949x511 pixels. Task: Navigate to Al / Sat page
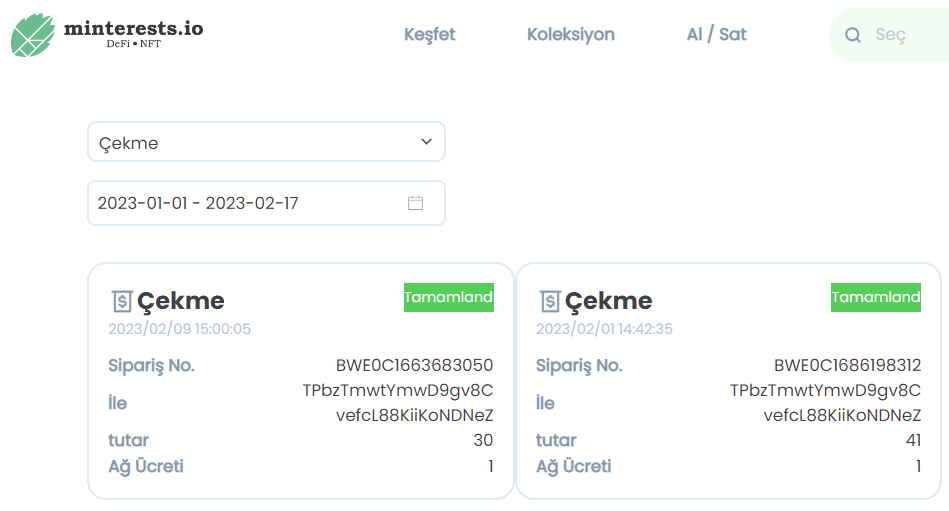[717, 35]
